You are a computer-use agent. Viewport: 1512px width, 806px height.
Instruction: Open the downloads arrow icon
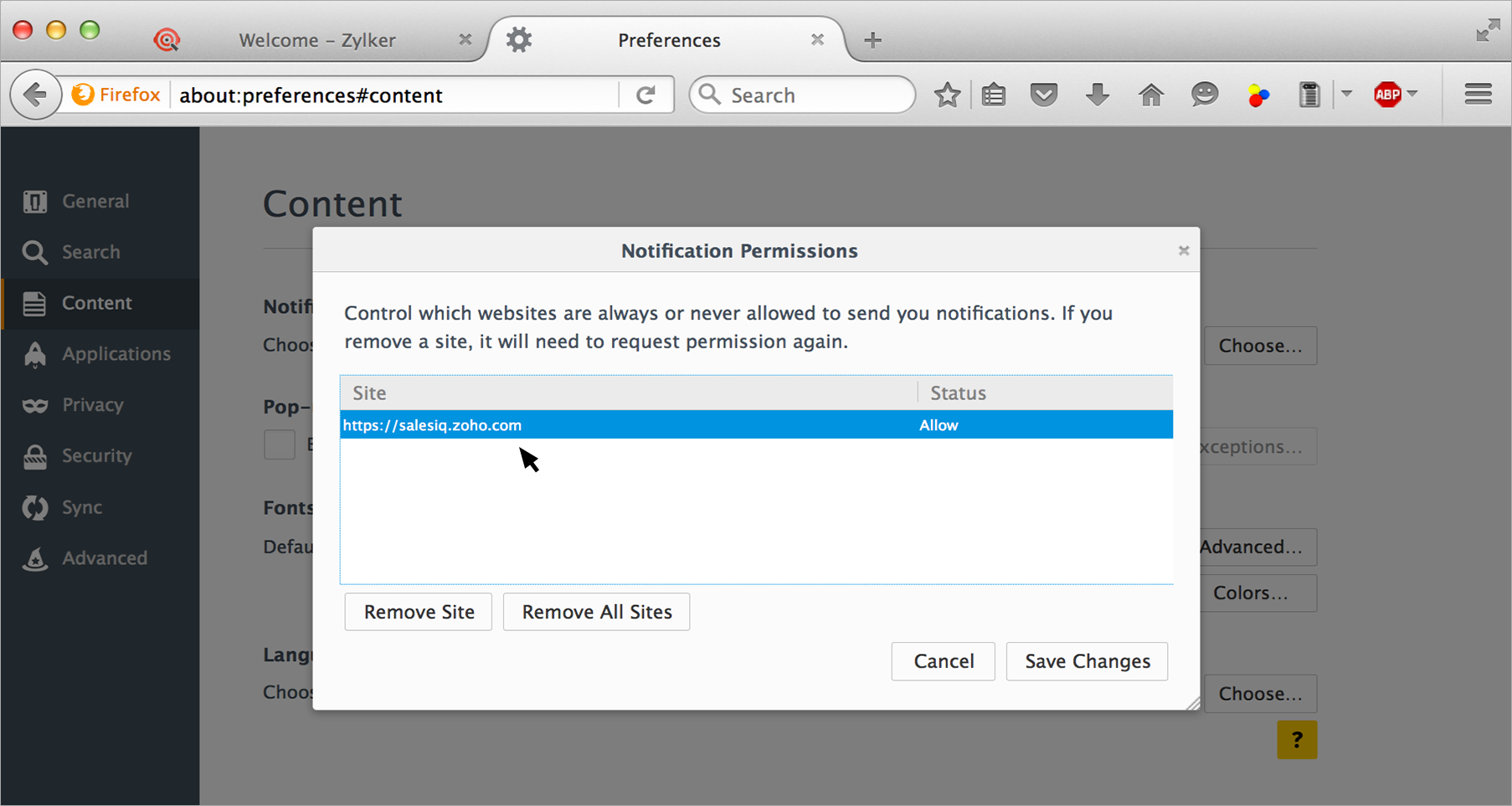coord(1097,95)
